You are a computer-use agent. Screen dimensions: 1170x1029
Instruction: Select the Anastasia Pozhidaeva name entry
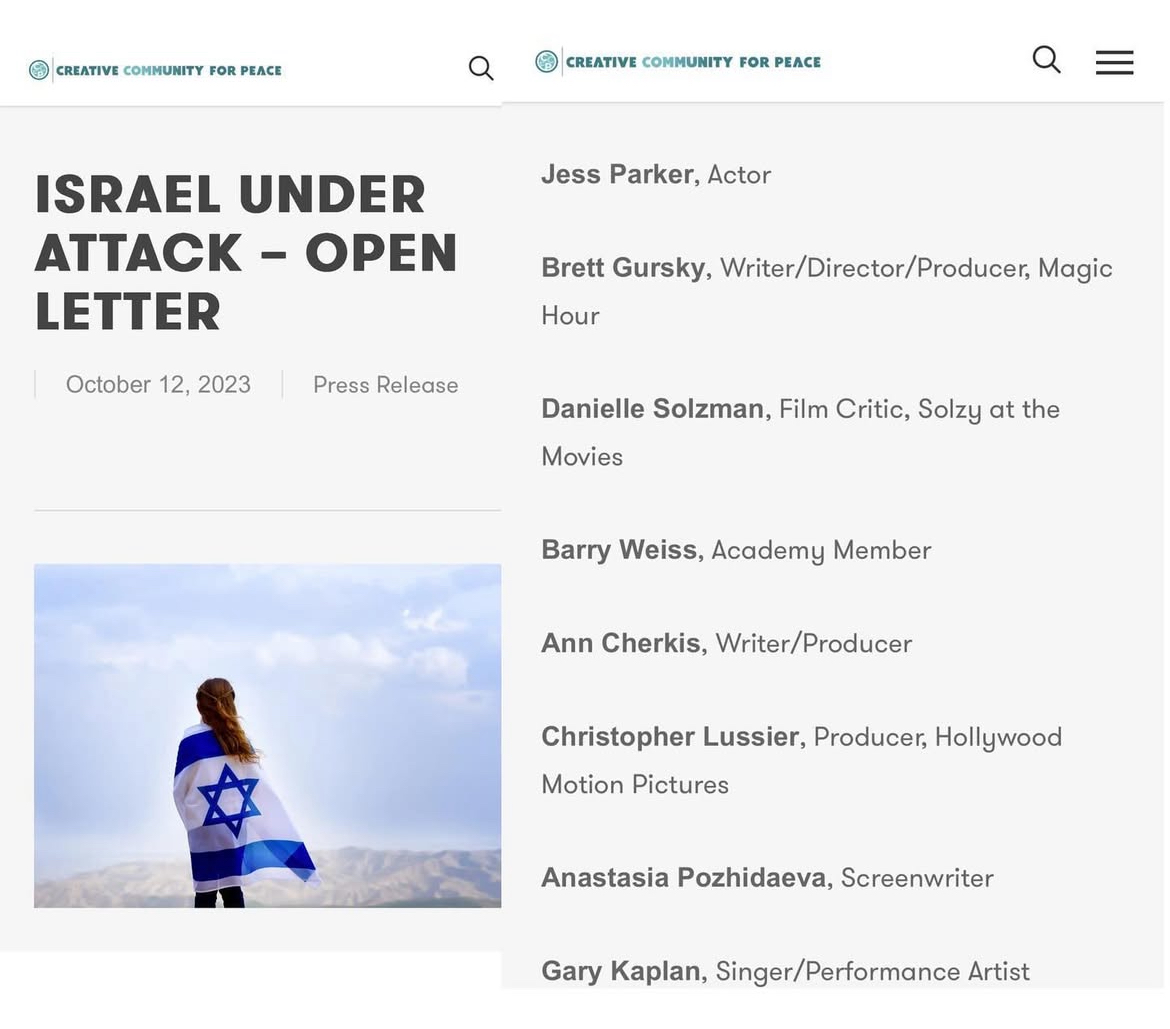[x=683, y=878]
